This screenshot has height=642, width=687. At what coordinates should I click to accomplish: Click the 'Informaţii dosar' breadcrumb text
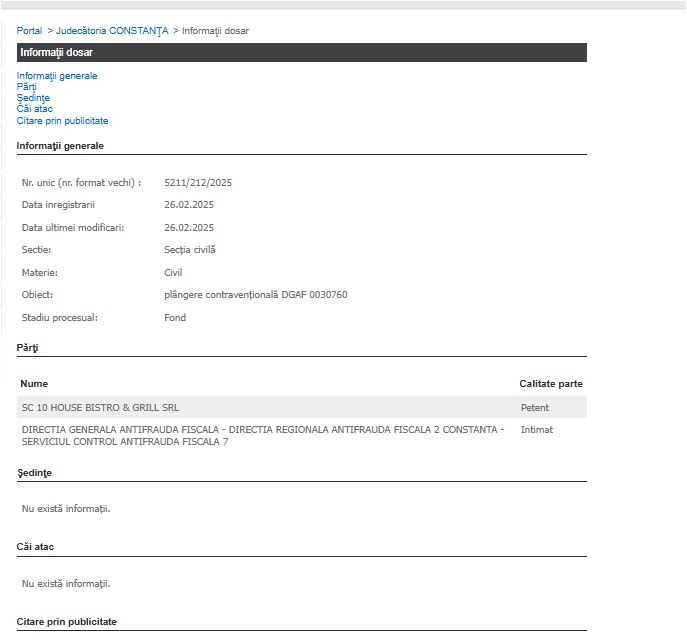[x=216, y=31]
